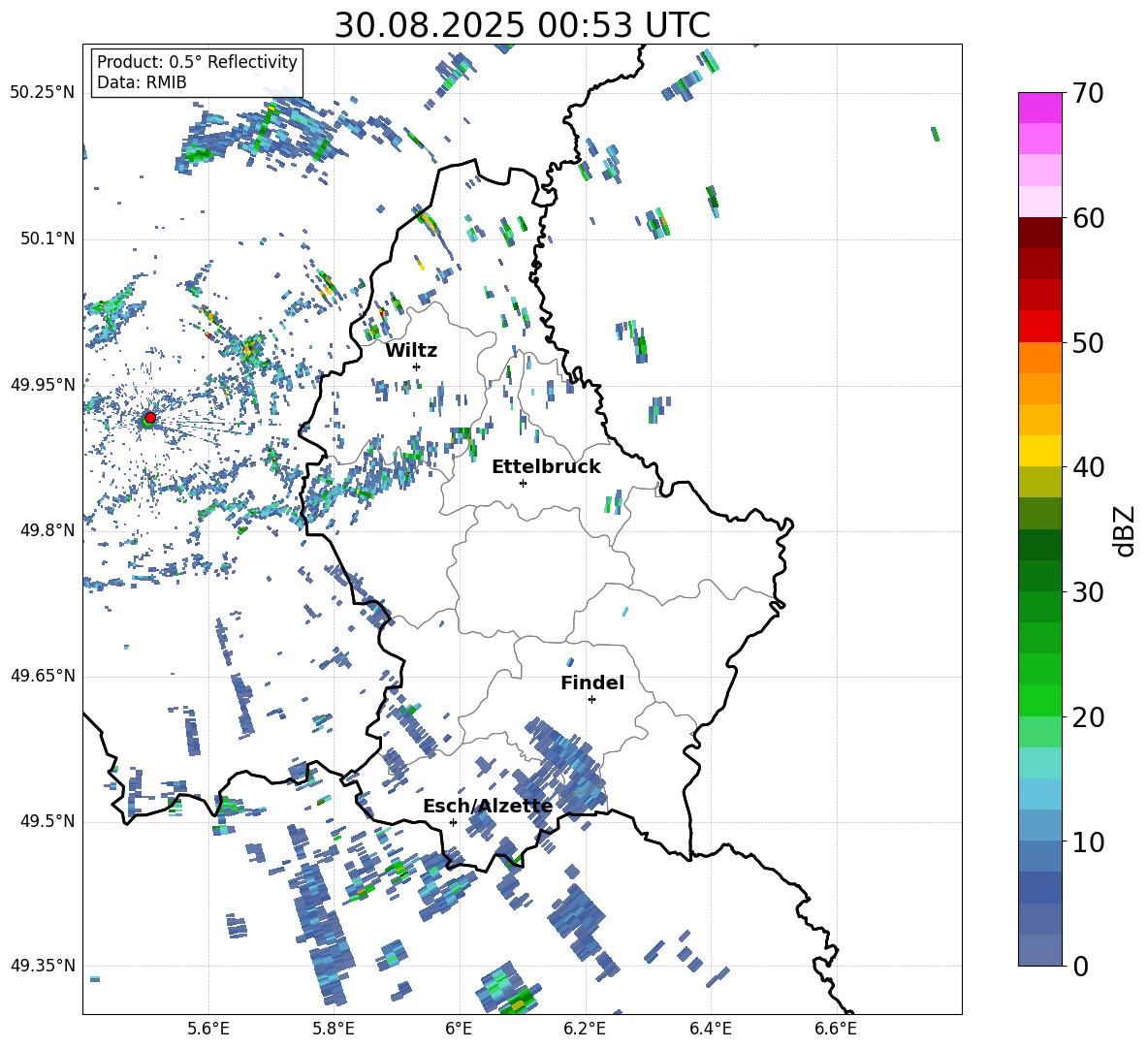Pick the orange colorbar segment just below 50

tap(1039, 358)
